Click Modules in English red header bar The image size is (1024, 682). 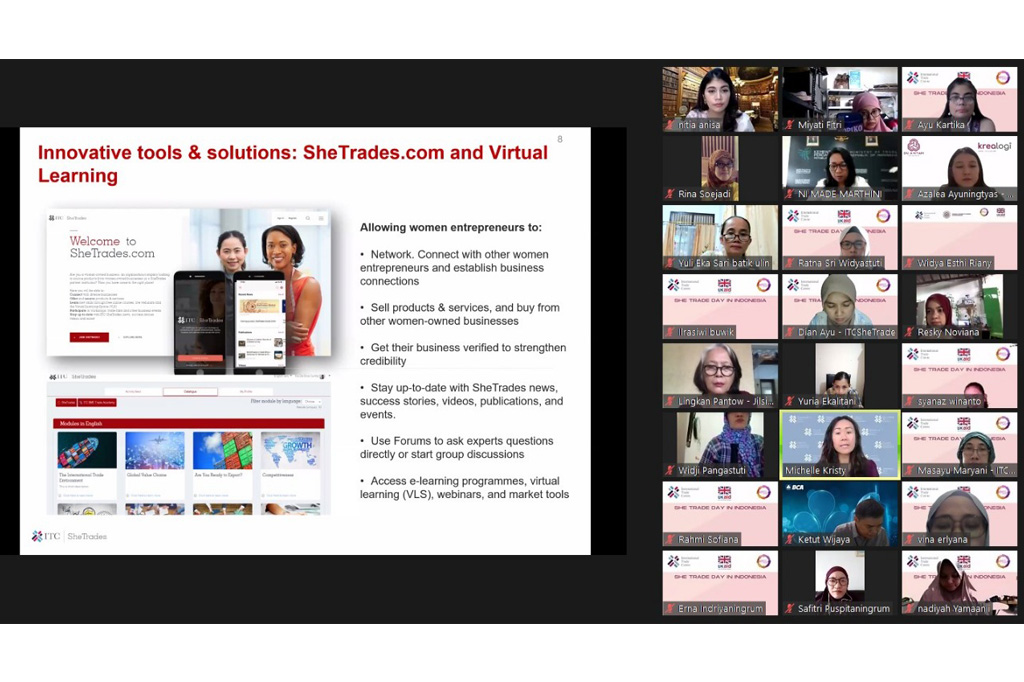tap(189, 423)
